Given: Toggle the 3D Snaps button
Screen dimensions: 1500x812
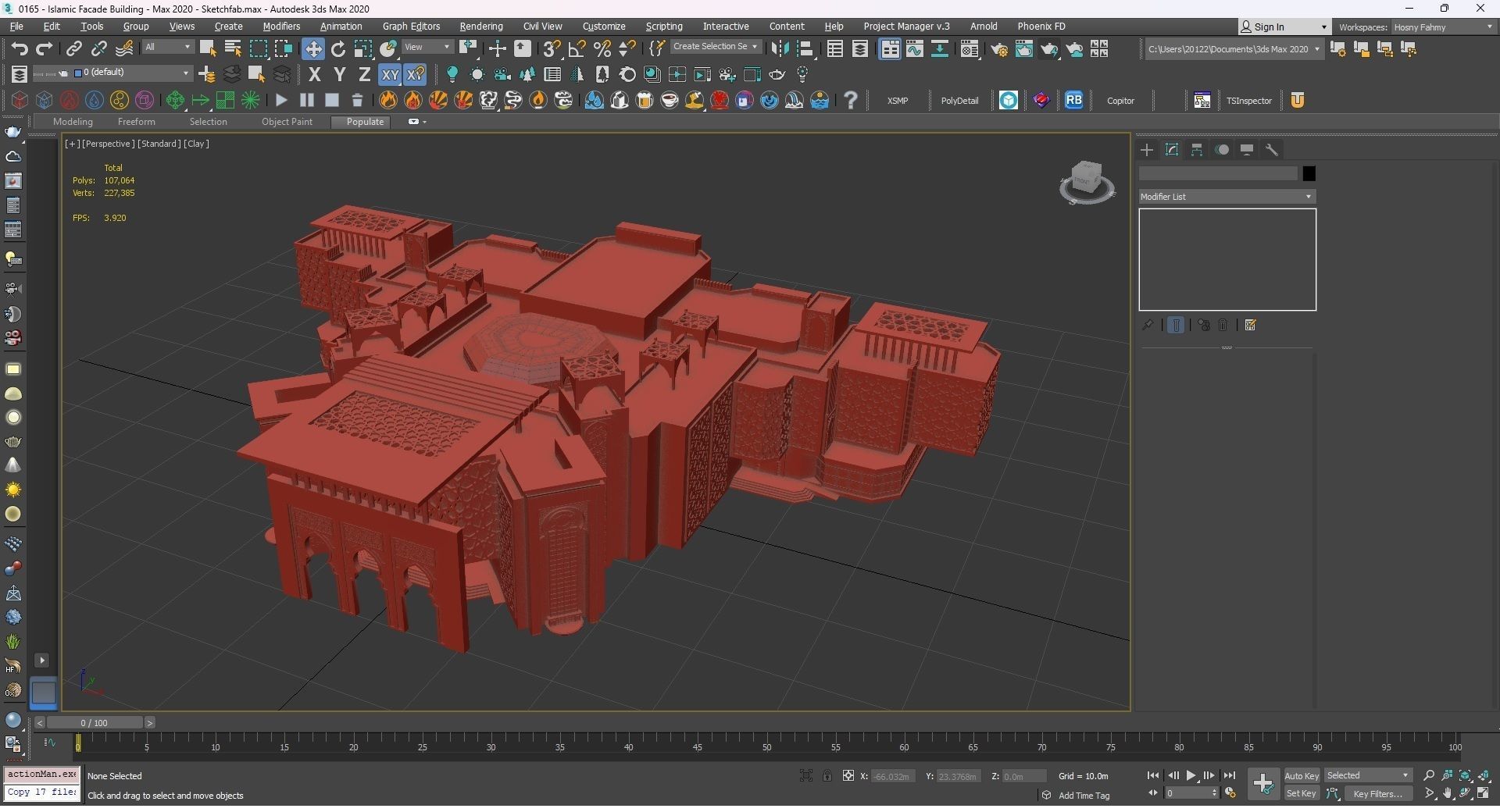Looking at the screenshot, I should (552, 48).
